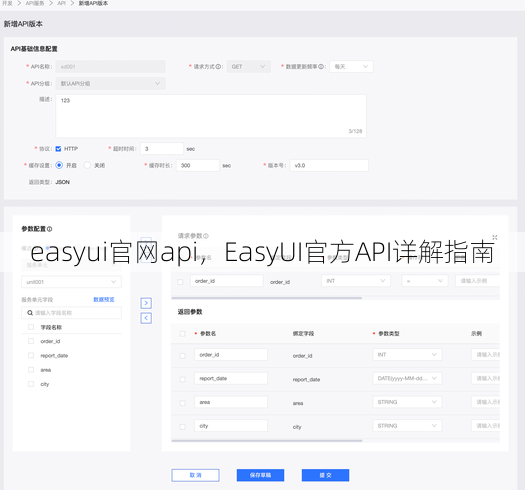Image resolution: width=525 pixels, height=490 pixels.
Task: Click the return parameters horizontal scrollbar
Action: [267, 441]
